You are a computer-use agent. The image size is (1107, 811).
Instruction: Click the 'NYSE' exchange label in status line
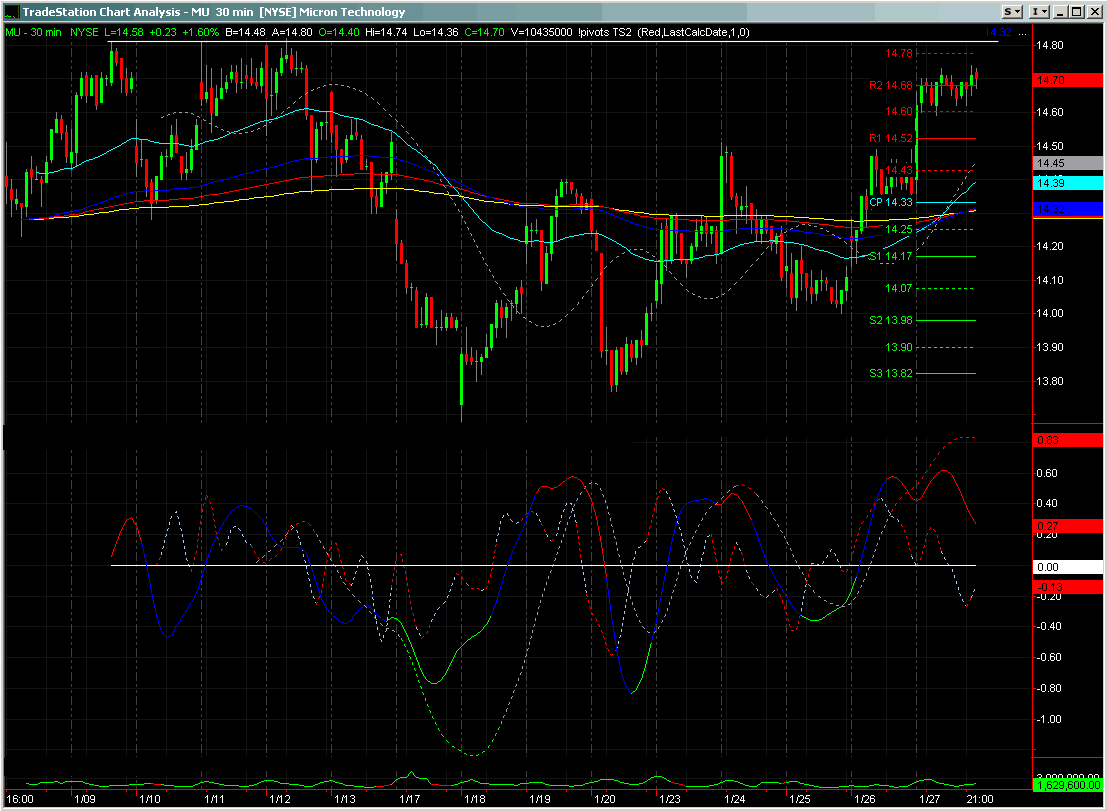(84, 32)
